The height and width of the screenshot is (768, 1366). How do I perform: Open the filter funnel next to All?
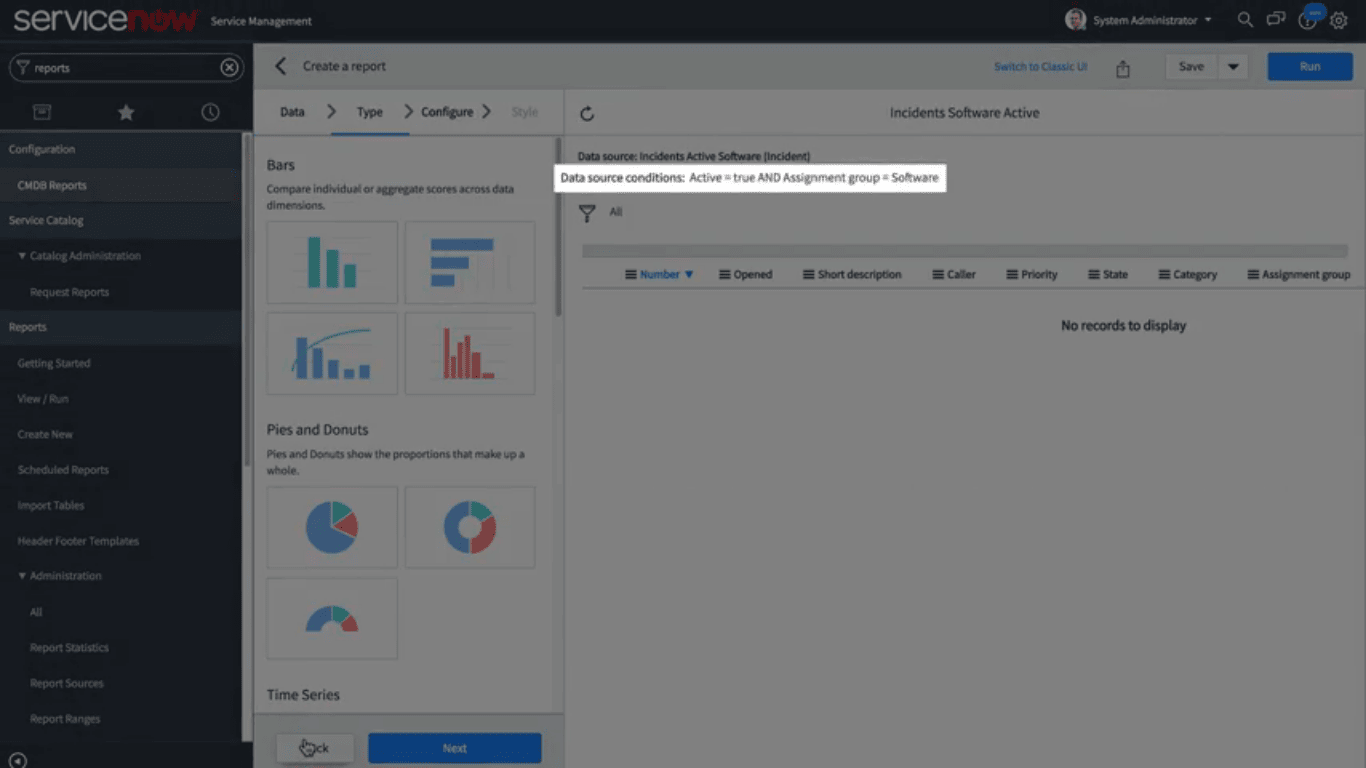click(587, 213)
